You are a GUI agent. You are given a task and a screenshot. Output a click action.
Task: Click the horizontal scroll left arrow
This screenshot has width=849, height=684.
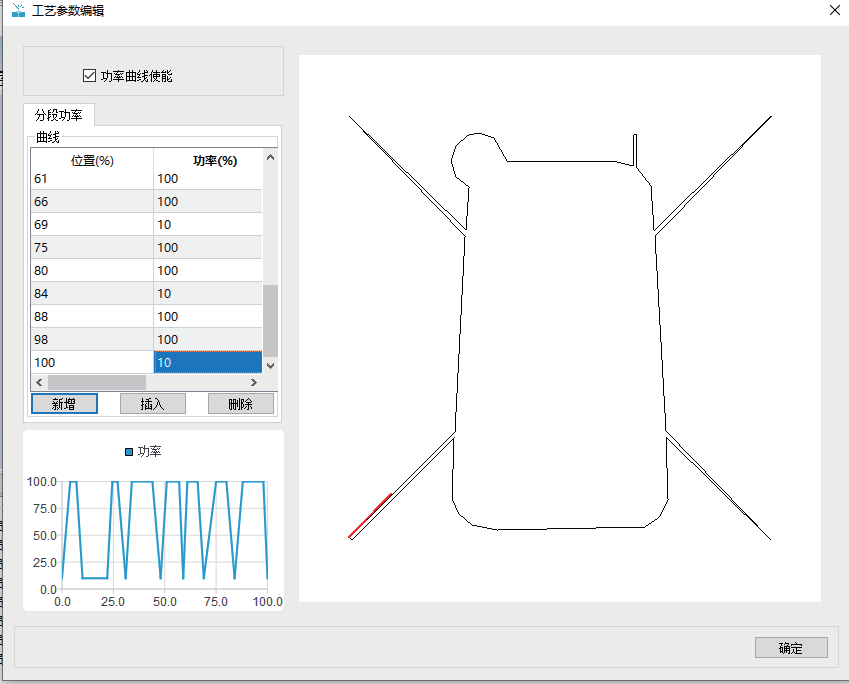pyautogui.click(x=39, y=382)
